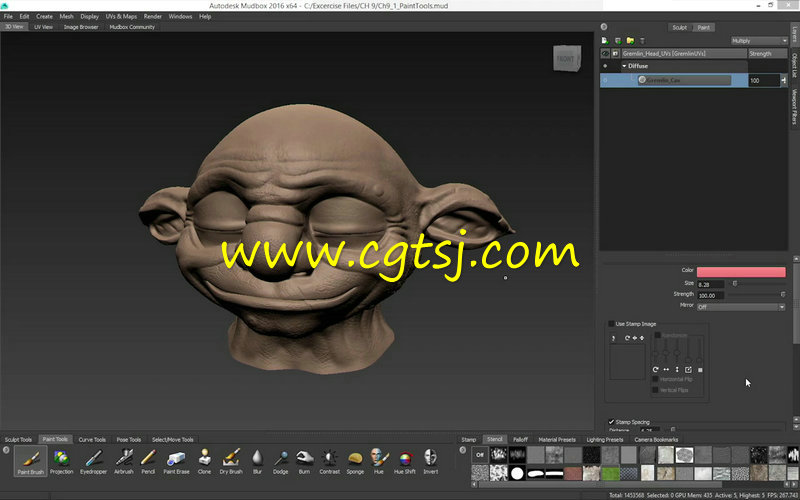The image size is (800, 500).
Task: Click the round arrow button atop layers panel
Action: tap(604, 27)
